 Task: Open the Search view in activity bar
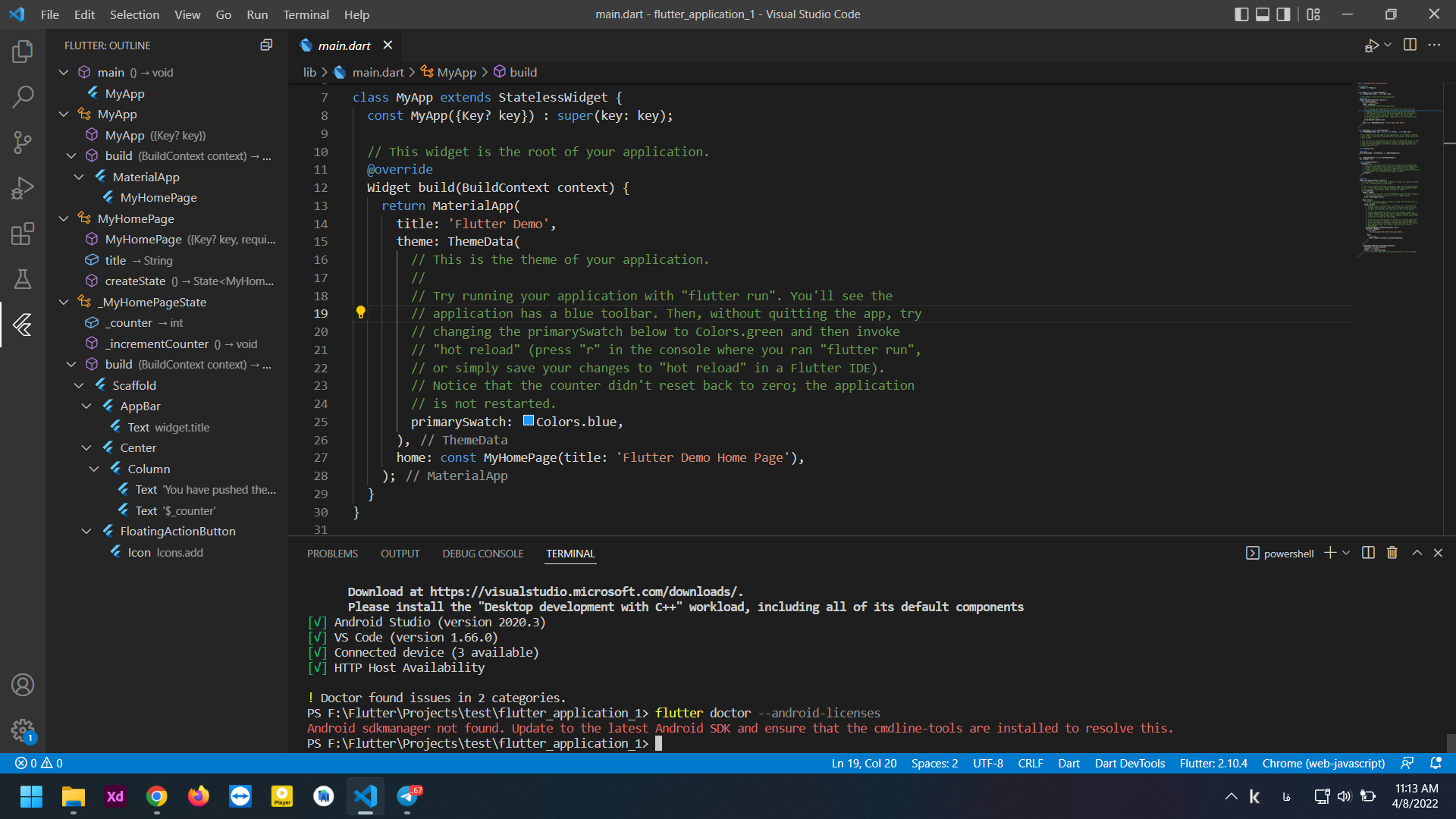(x=23, y=96)
